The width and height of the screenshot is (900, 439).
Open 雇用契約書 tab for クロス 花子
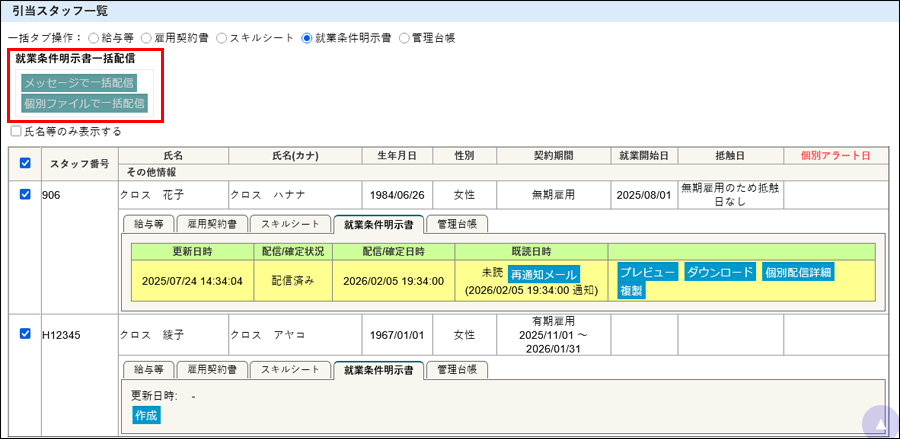[x=212, y=224]
